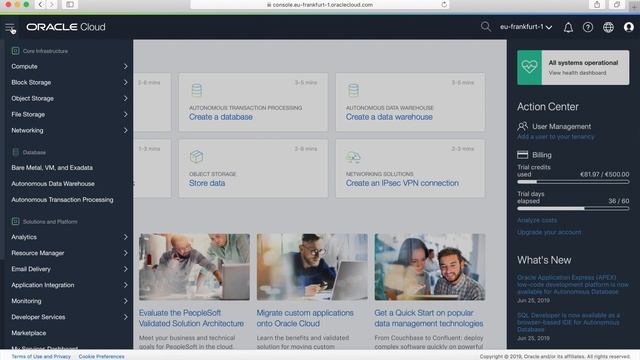Click the Database section icon
Screen dimensions: 640x360
pos(16,152)
